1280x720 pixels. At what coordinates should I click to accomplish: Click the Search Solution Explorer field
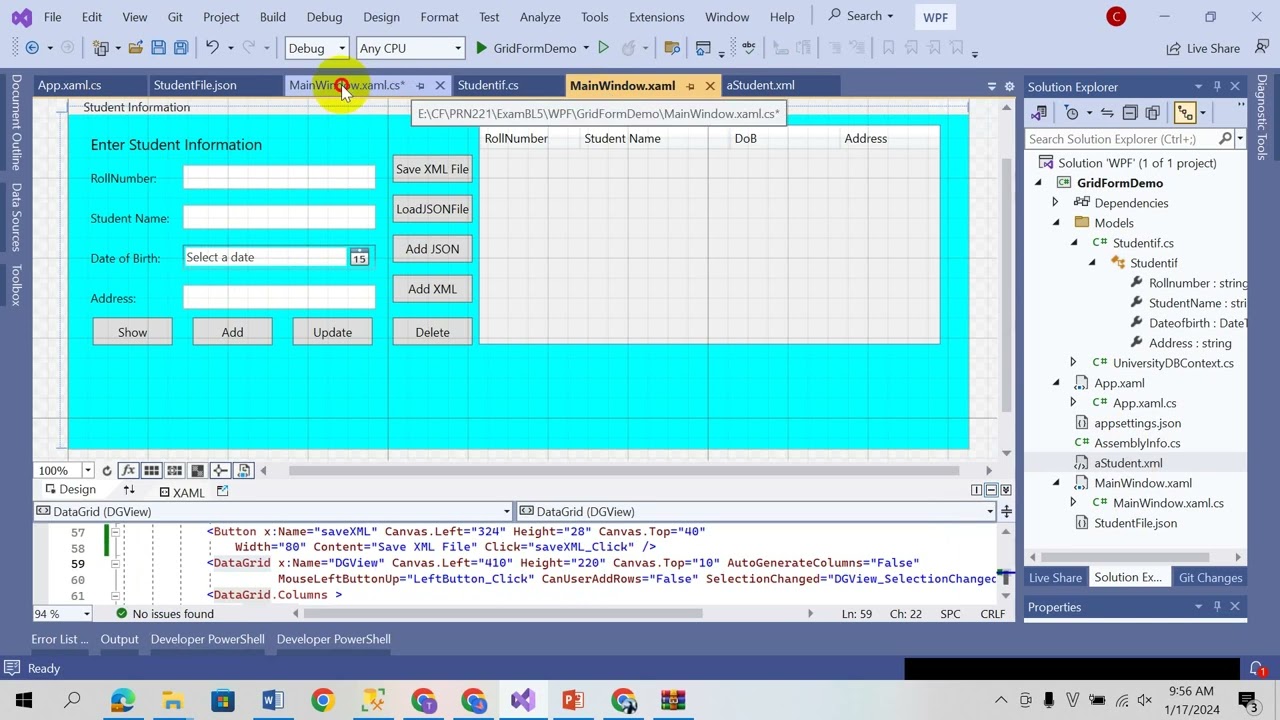[x=1130, y=139]
